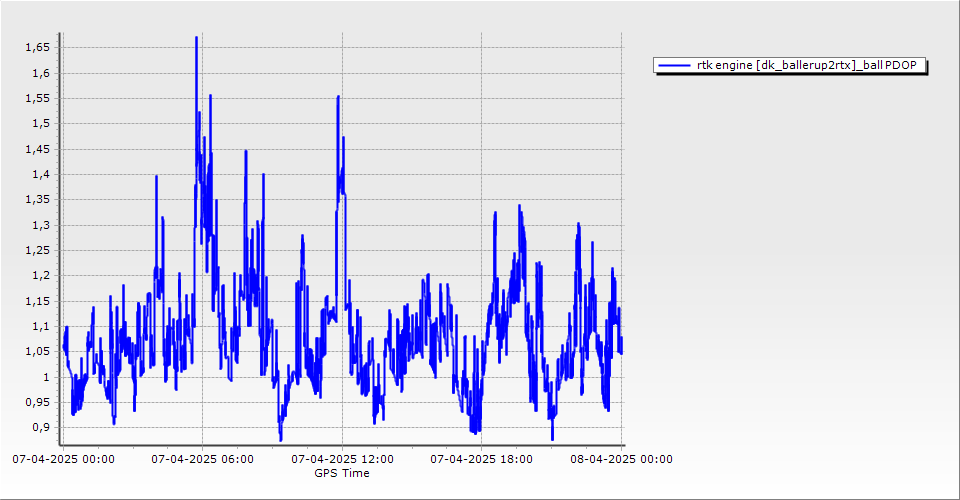The height and width of the screenshot is (500, 960).
Task: Click the y-axis value '0,9'
Action: pyautogui.click(x=40, y=427)
